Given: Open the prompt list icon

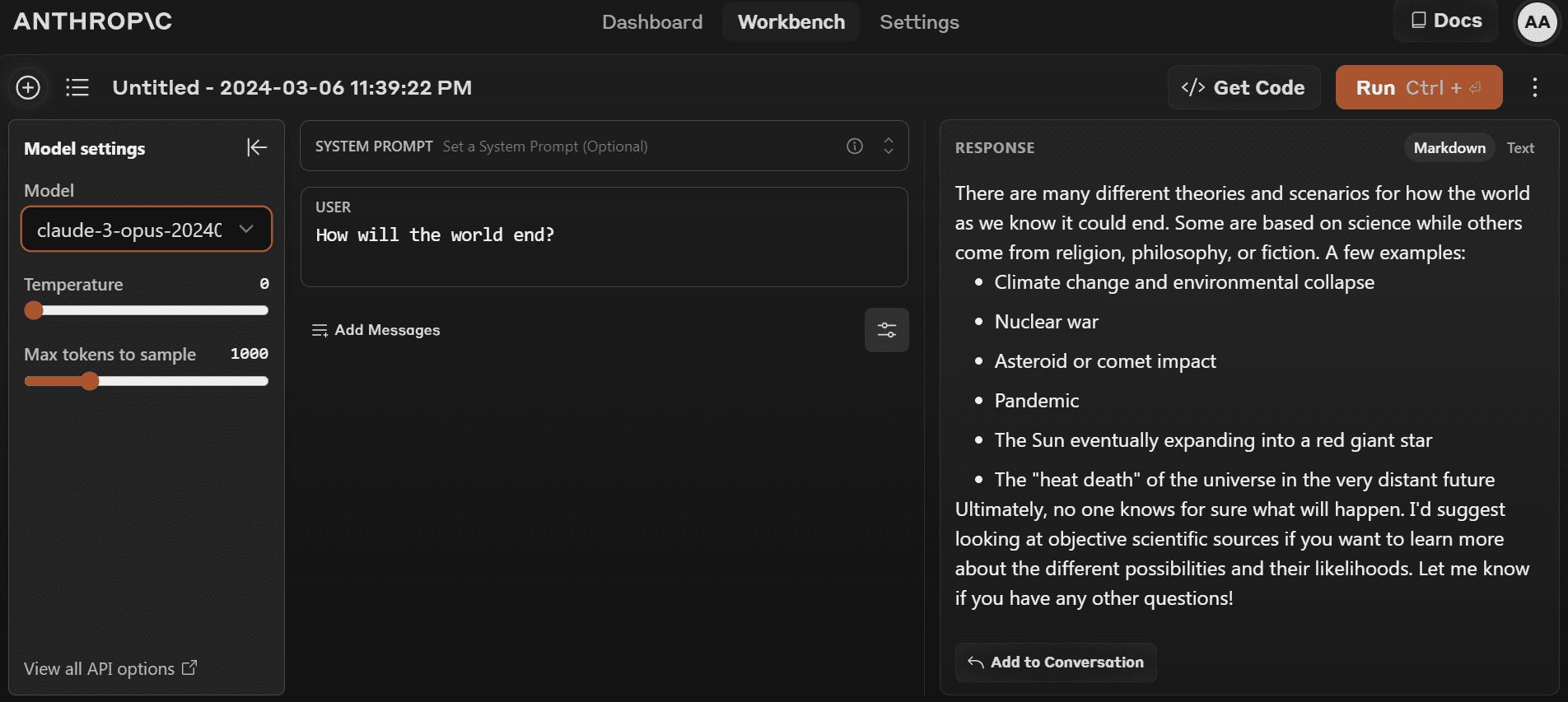Looking at the screenshot, I should [77, 87].
